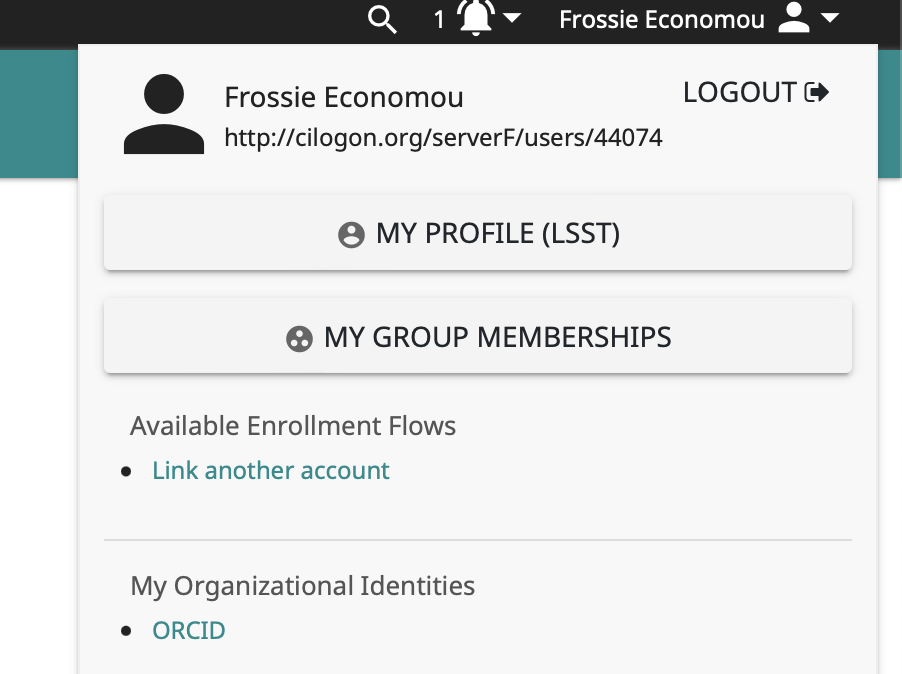Screen dimensions: 902x674
Task: Click the group icon on My Group Memberships
Action: click(299, 339)
